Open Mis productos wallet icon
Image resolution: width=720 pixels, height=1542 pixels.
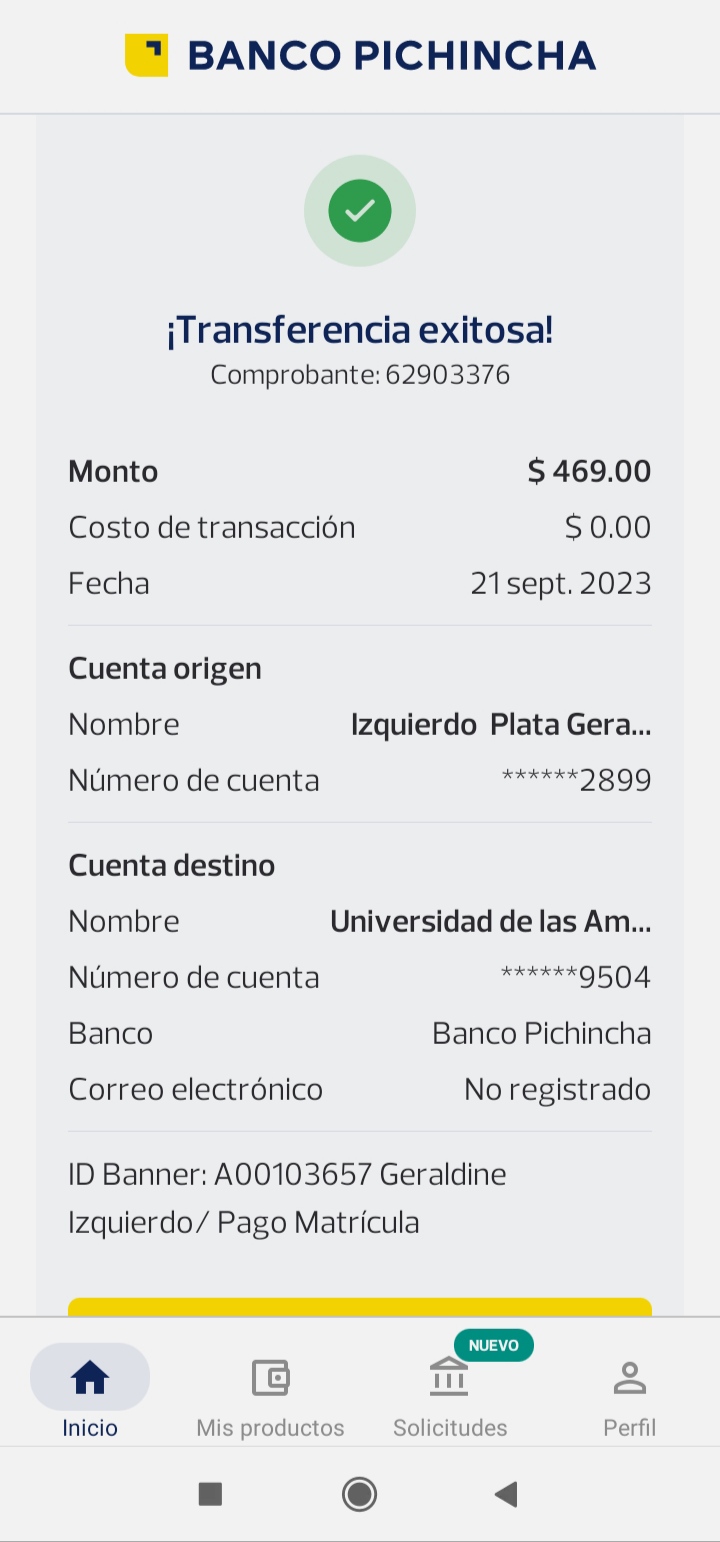[270, 1378]
